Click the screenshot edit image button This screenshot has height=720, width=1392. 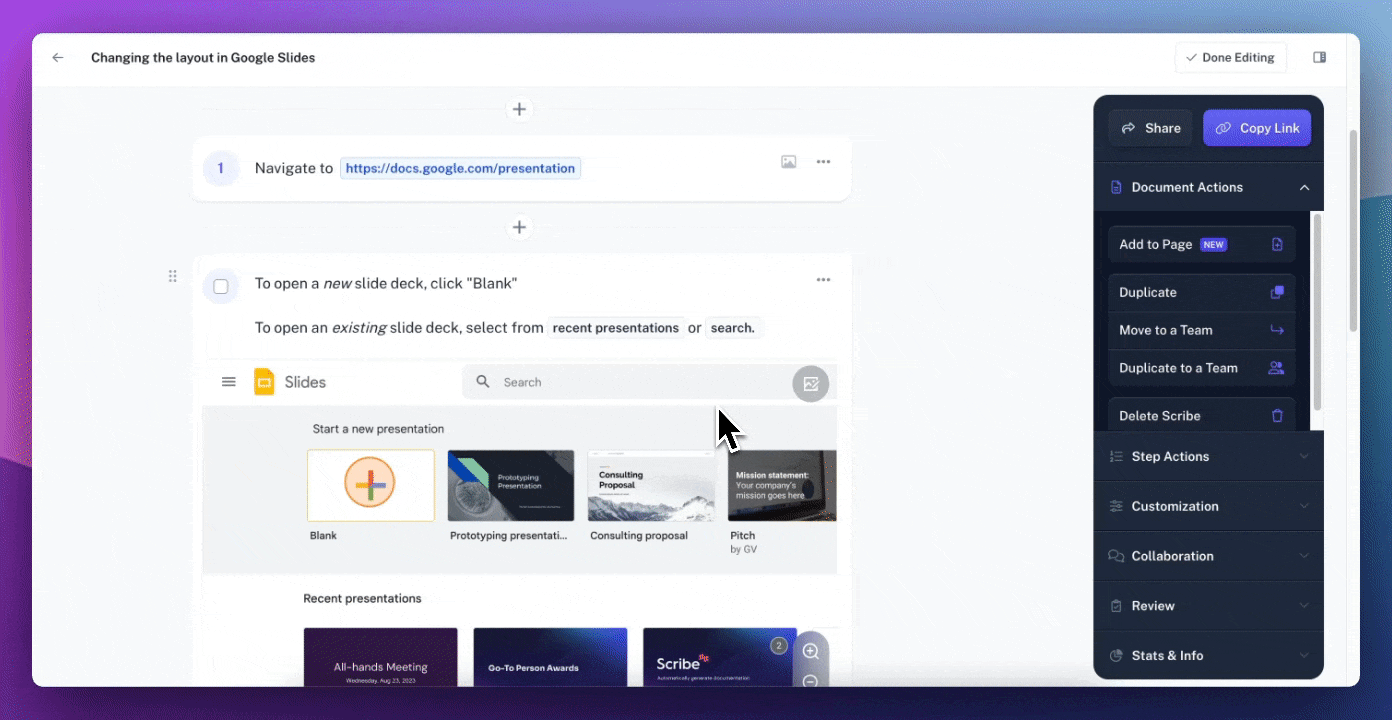click(811, 384)
